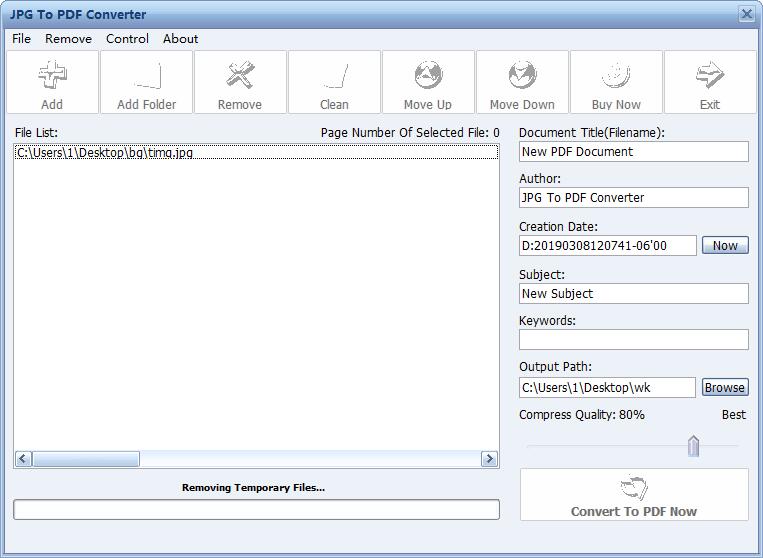Click the Now button for creation date
763x558 pixels.
[x=725, y=245]
